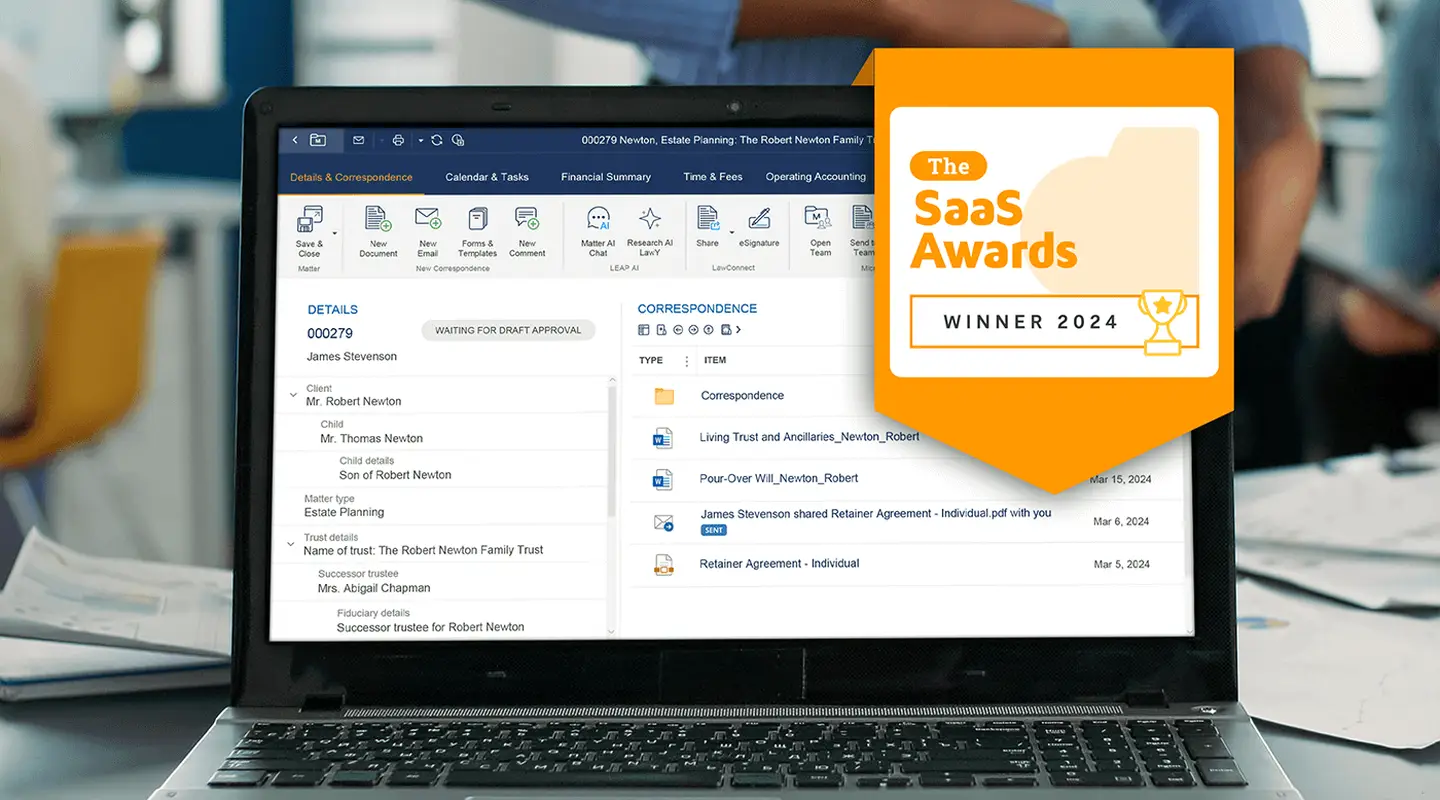Click matter number 000279 in Details

[x=330, y=333]
